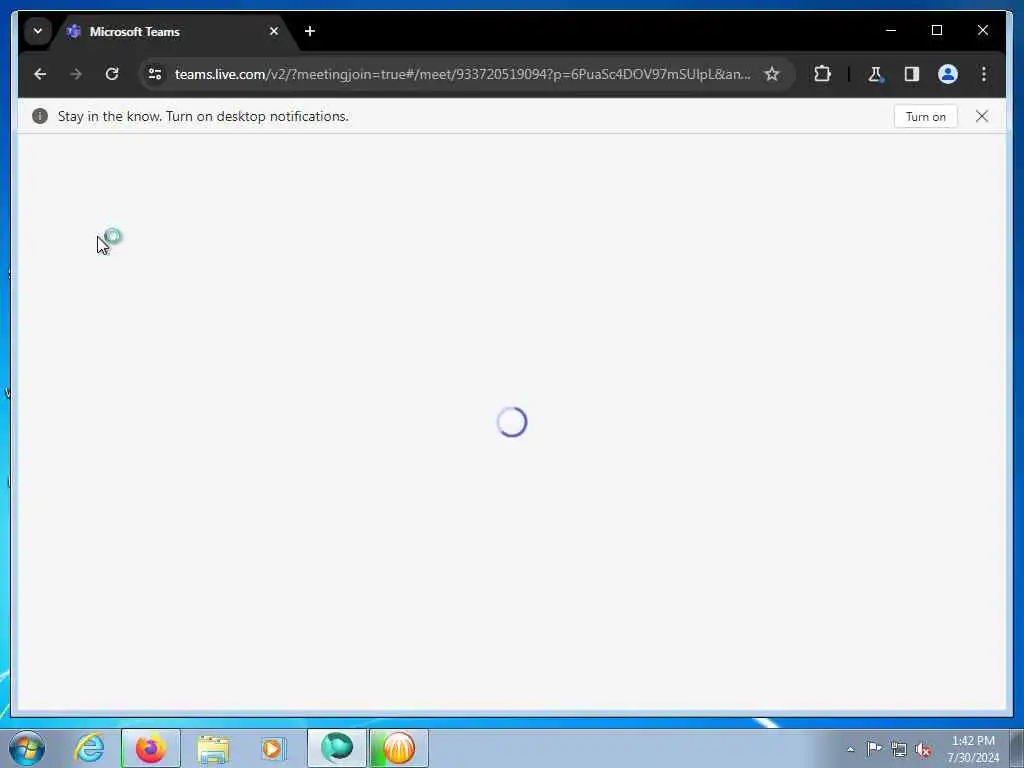Close the Microsoft Teams tab

point(274,31)
